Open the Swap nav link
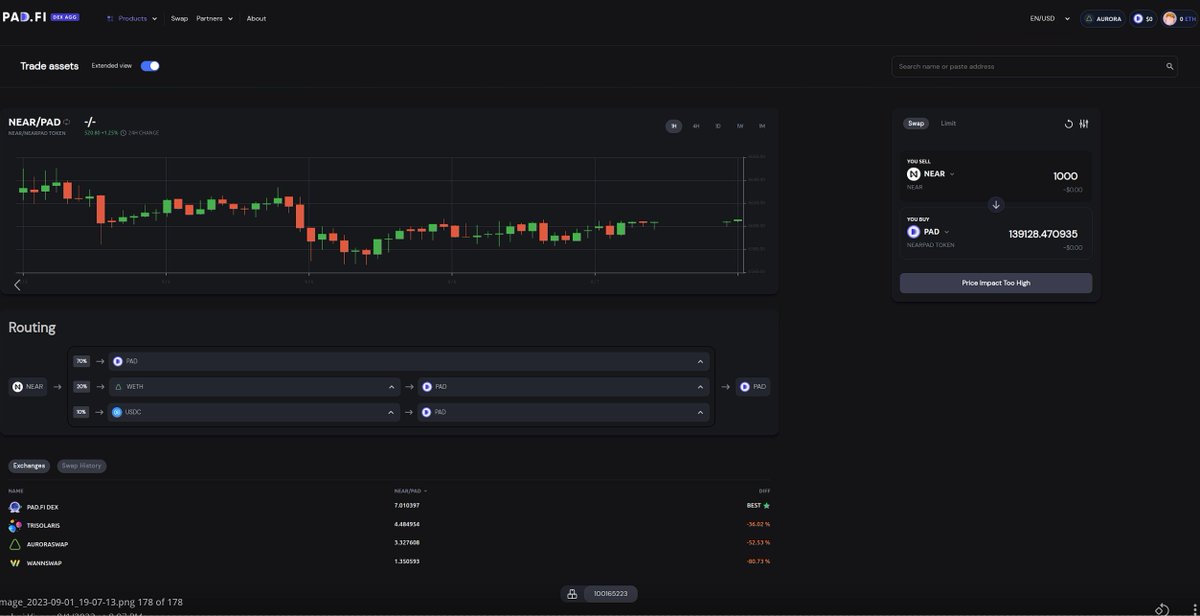 click(179, 19)
